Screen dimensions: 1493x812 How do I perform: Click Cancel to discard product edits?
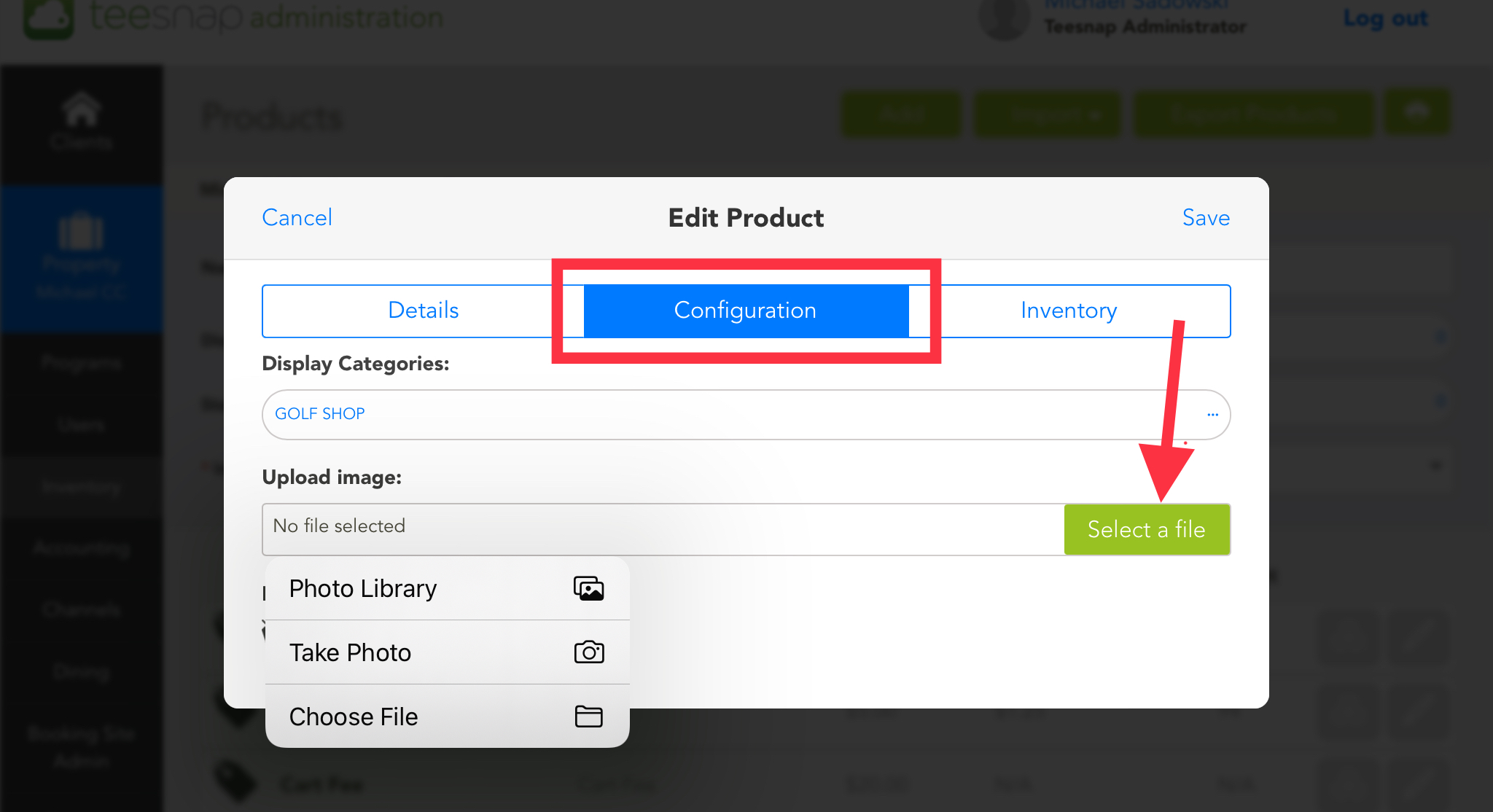coord(296,217)
